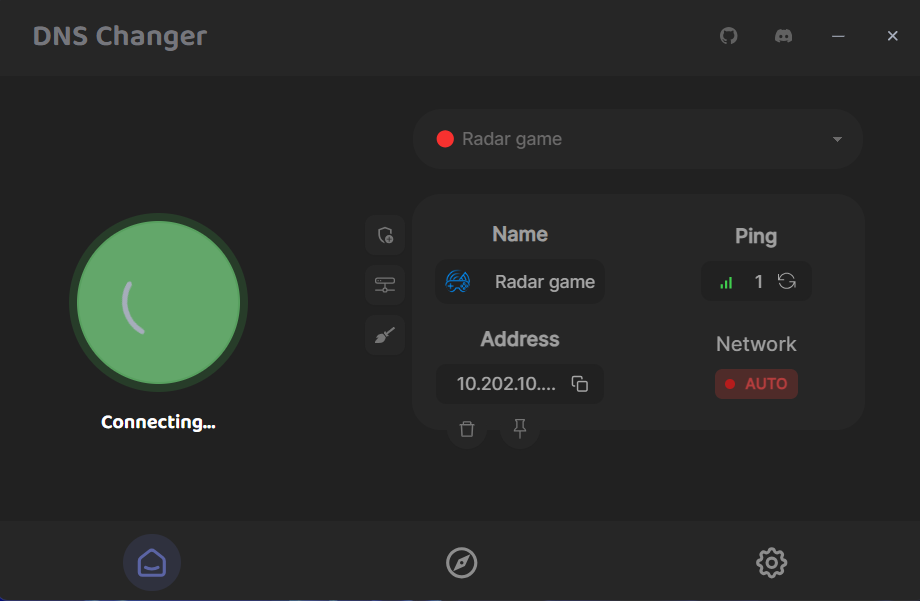Copy the 10.202.10 address

click(580, 384)
